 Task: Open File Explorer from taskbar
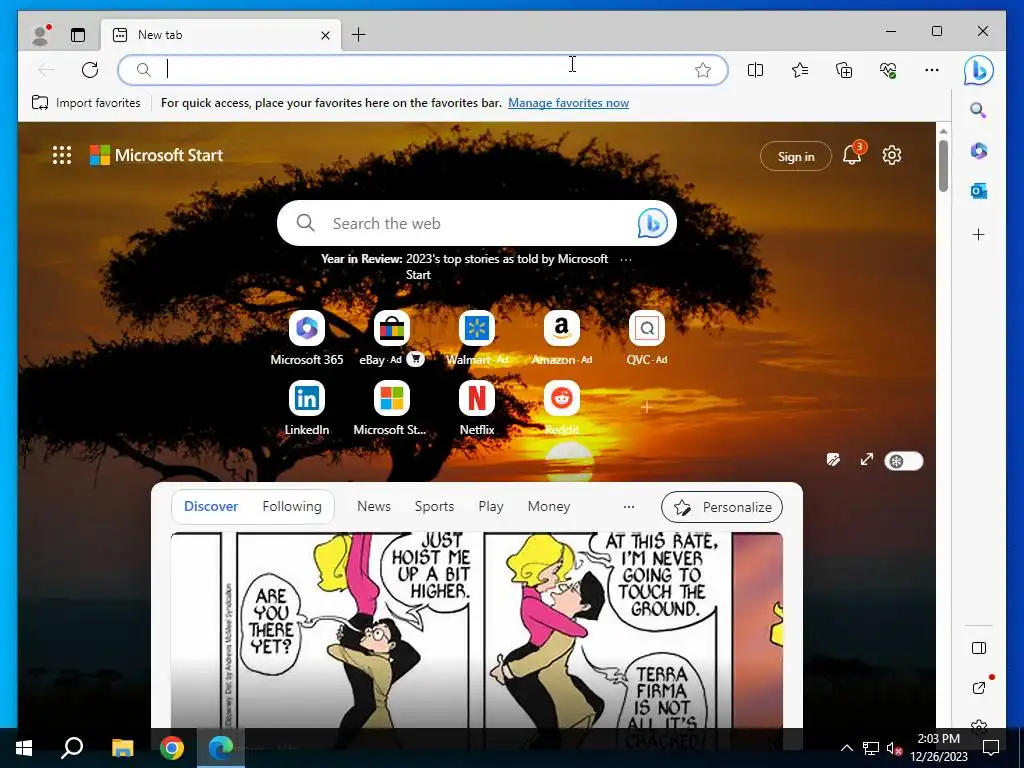point(122,748)
